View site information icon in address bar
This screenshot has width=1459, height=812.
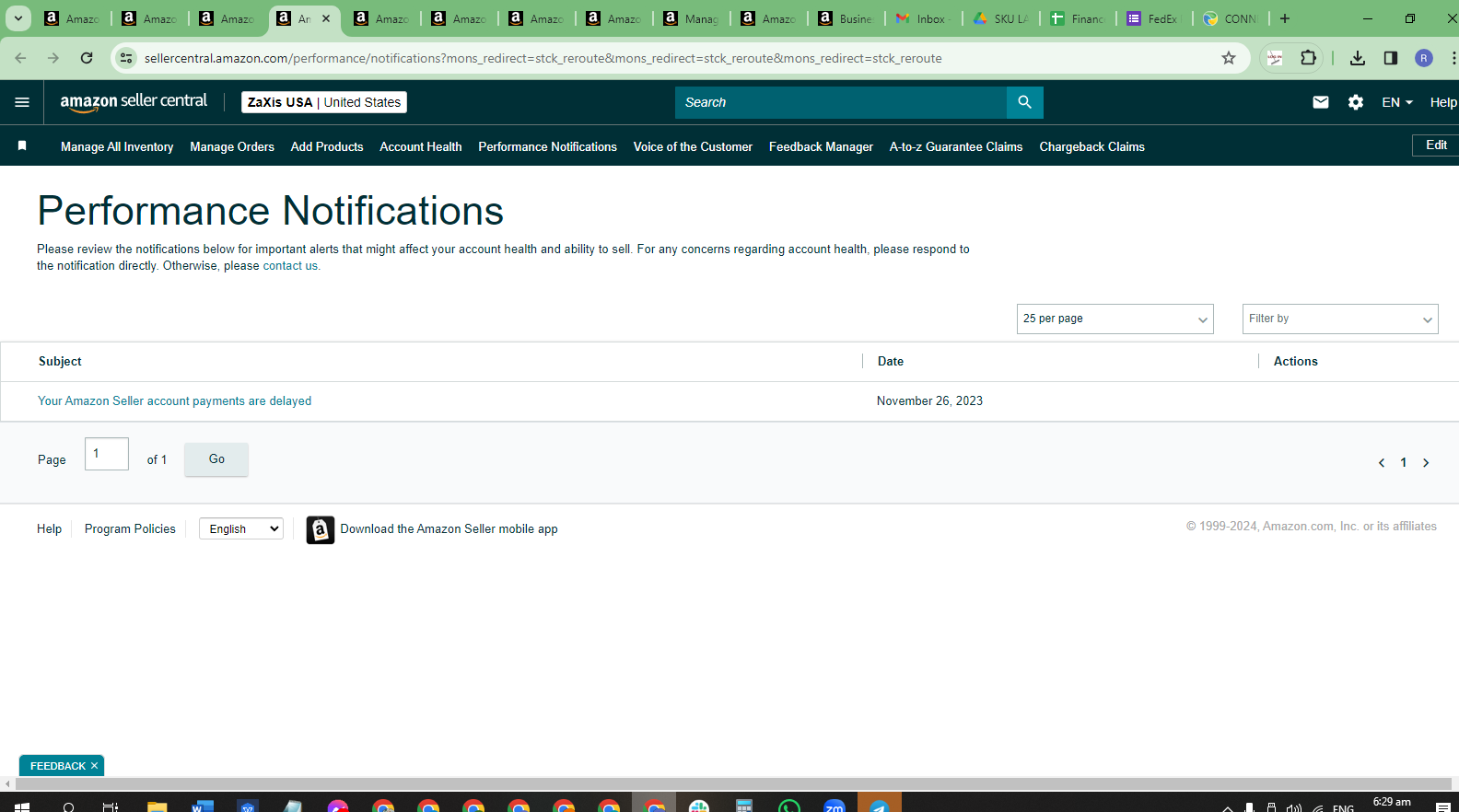pyautogui.click(x=126, y=58)
